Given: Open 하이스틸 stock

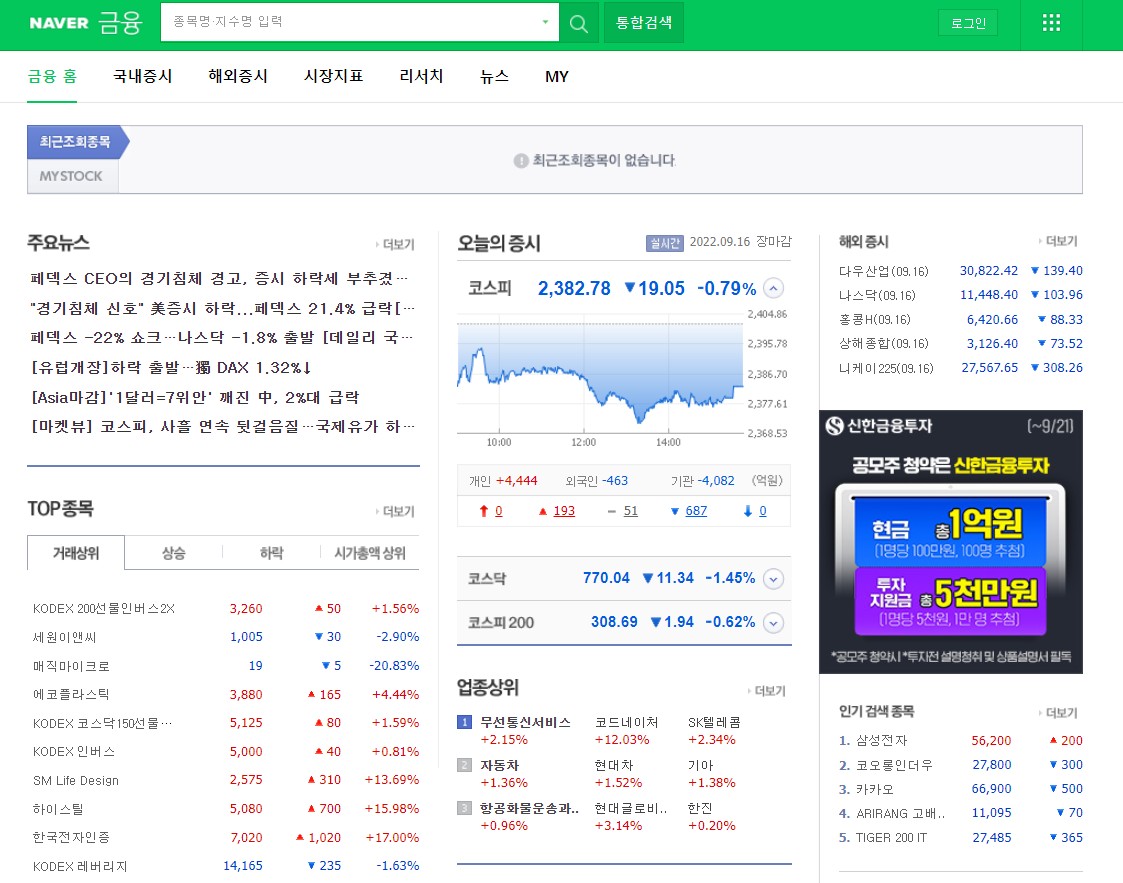Looking at the screenshot, I should [x=58, y=809].
